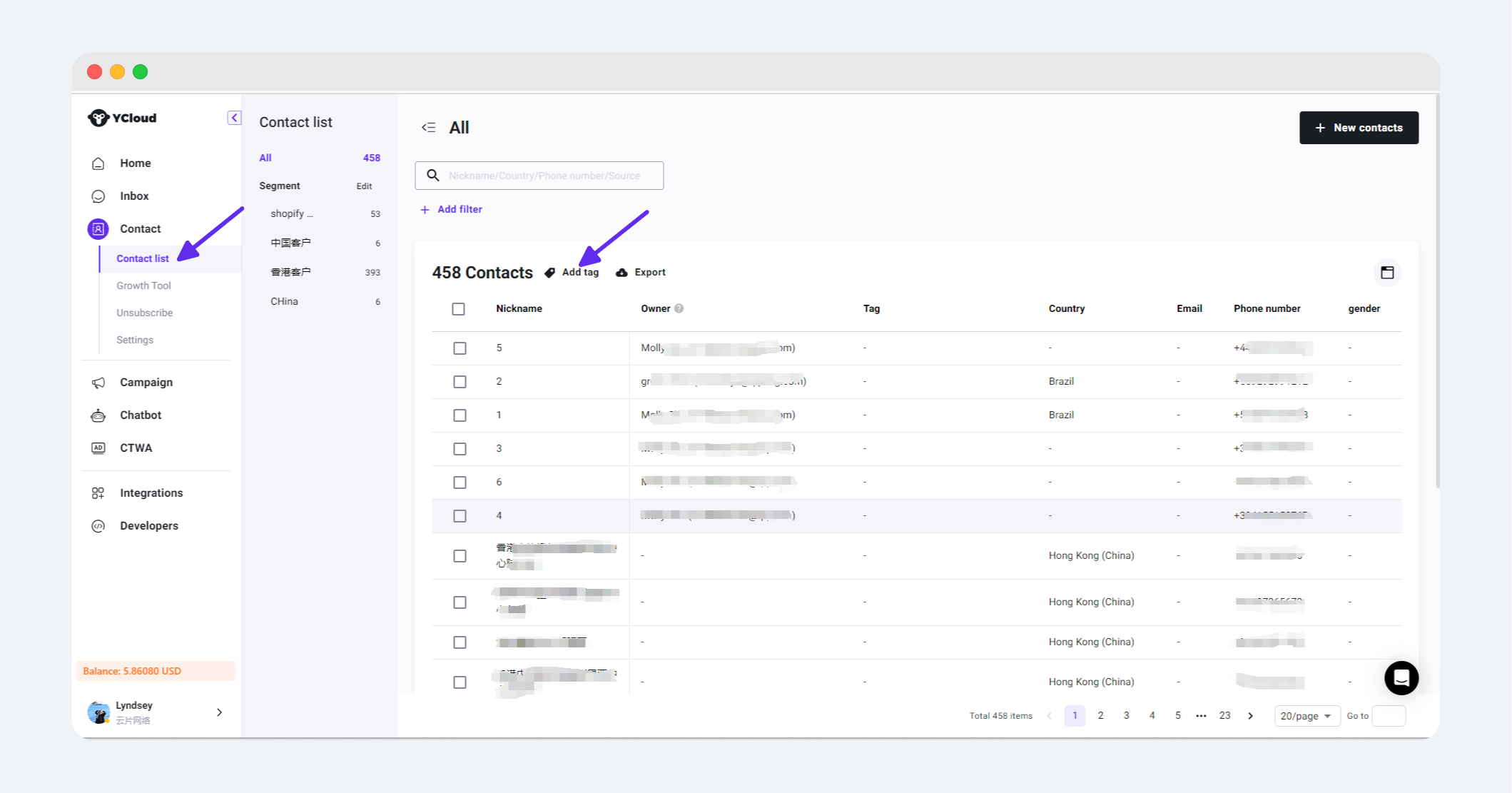Click the Home icon in sidebar
The height and width of the screenshot is (793, 1512).
point(98,163)
